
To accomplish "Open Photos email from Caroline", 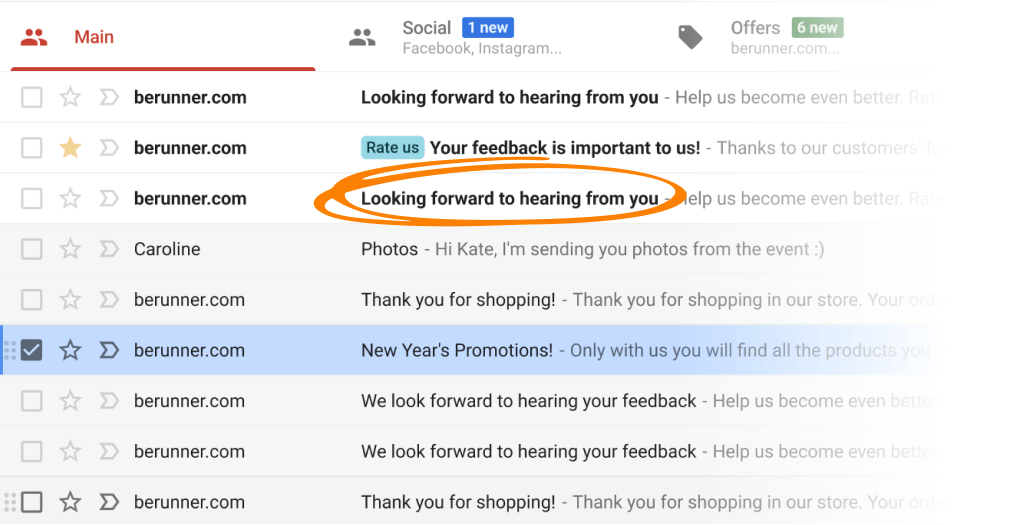I will pos(390,249).
